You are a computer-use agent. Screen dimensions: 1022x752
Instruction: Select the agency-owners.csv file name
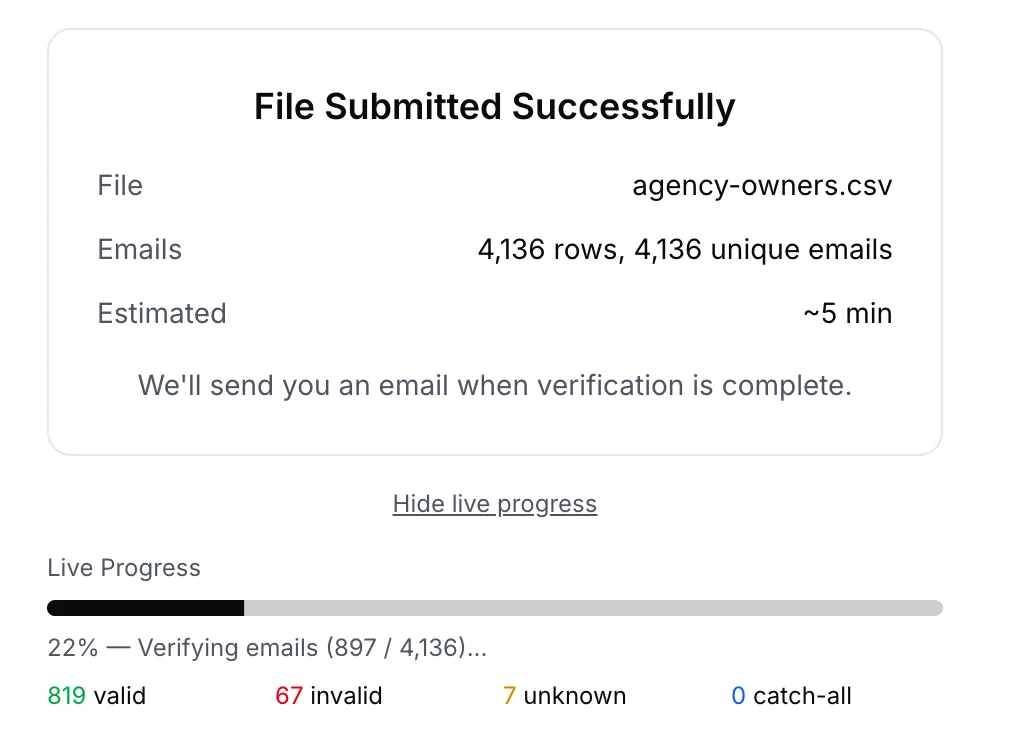(763, 185)
